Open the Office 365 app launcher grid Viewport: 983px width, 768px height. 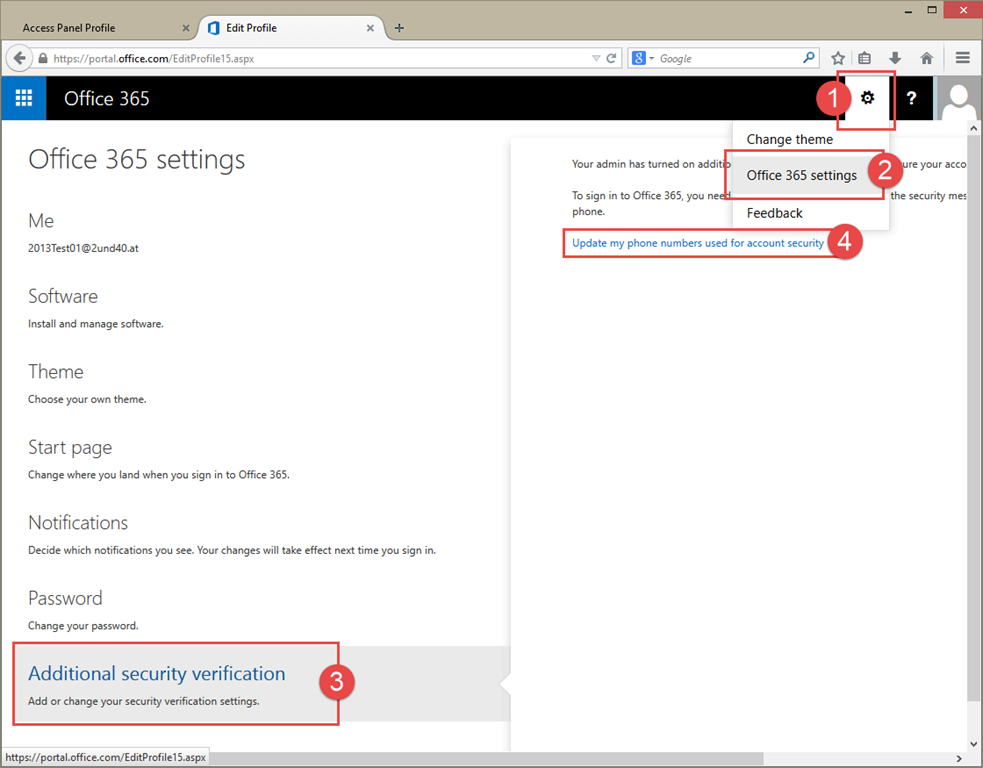point(24,98)
